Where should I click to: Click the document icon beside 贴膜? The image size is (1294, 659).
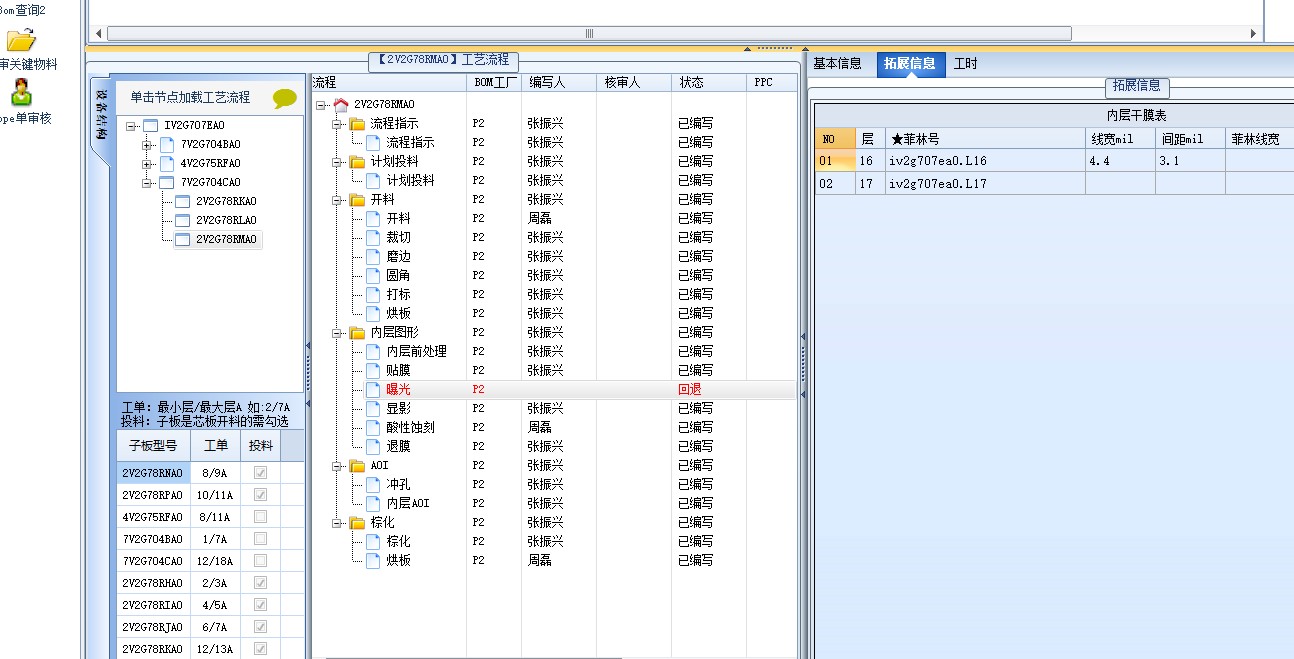[x=373, y=370]
